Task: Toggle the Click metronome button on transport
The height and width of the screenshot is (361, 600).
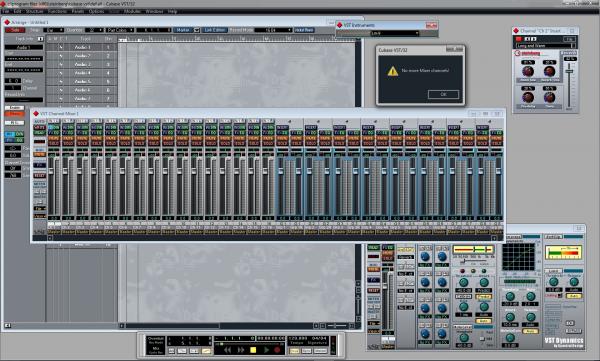Action: pyautogui.click(x=294, y=351)
